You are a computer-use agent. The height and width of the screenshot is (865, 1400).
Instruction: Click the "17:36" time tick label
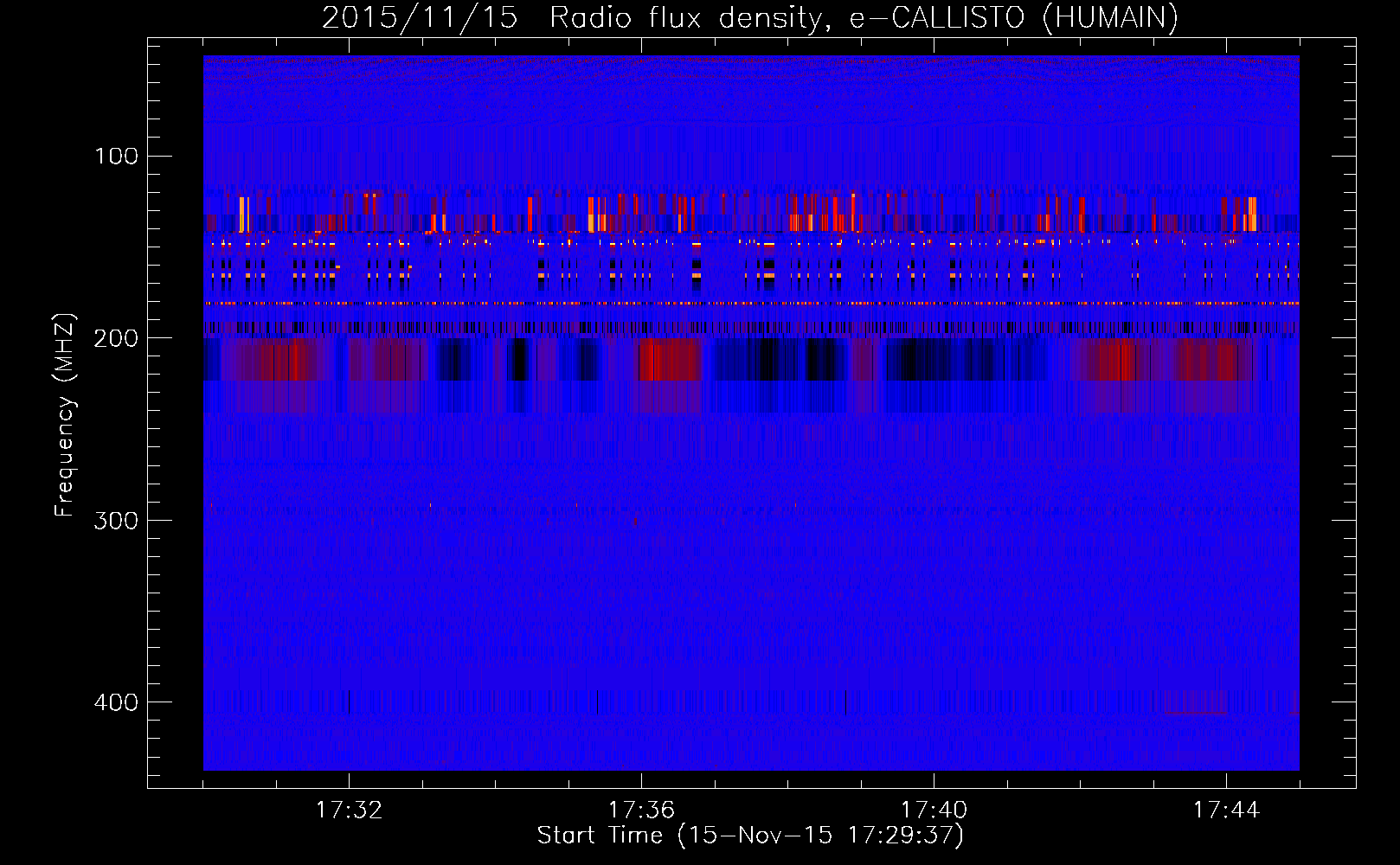pos(641,811)
